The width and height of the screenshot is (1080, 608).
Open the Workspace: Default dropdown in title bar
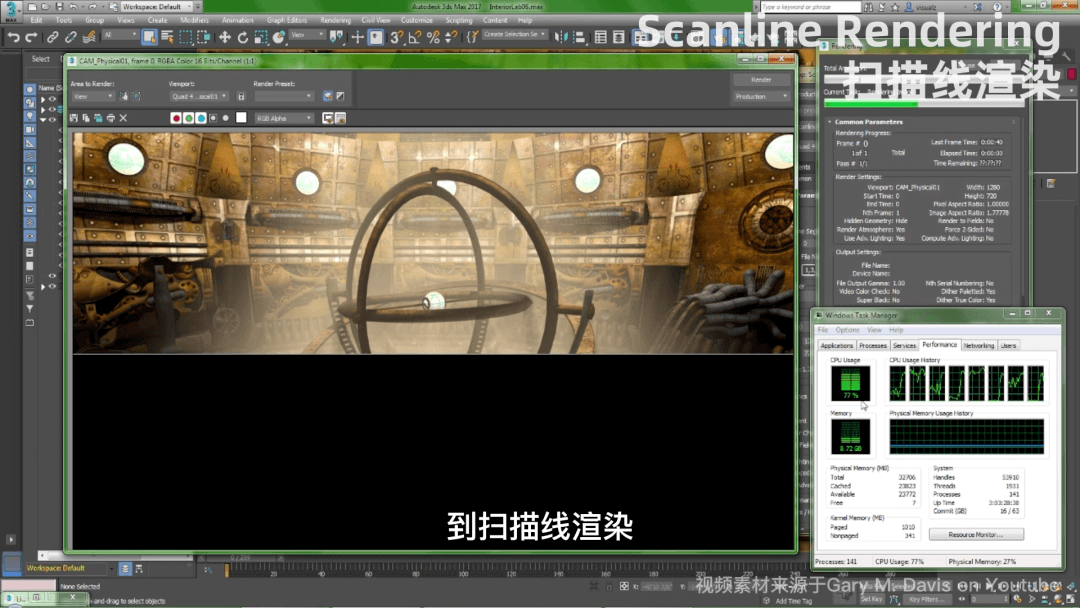pyautogui.click(x=156, y=6)
